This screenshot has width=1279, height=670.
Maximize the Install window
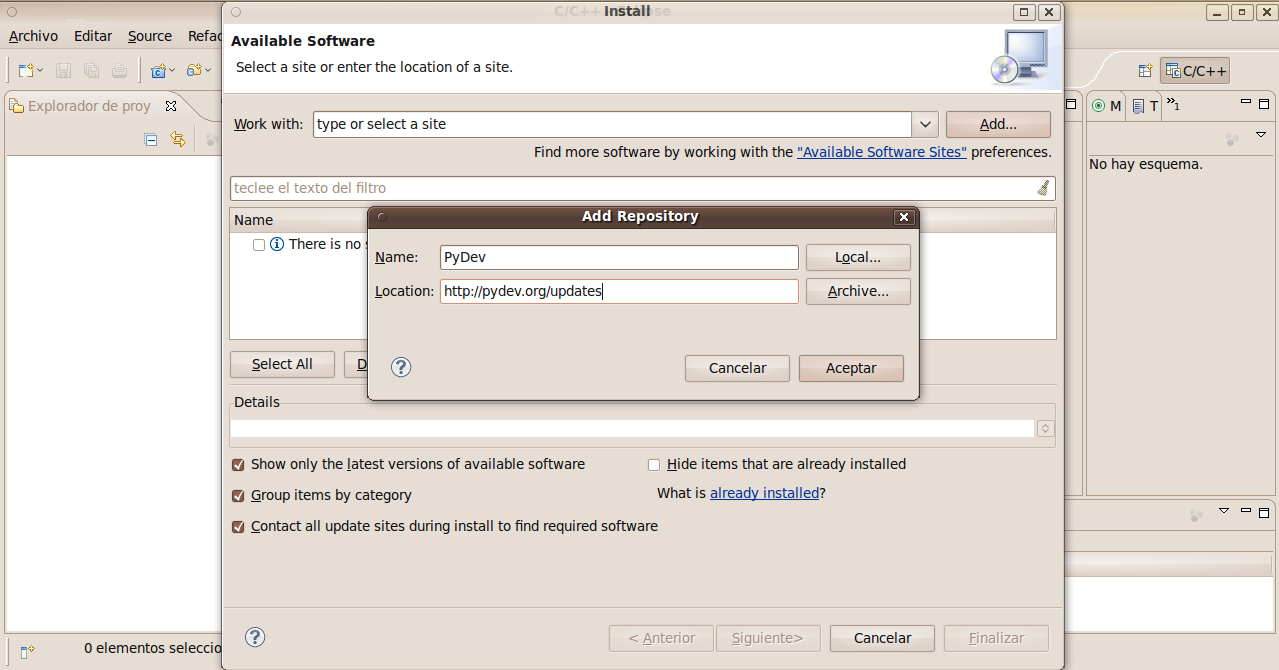click(x=1023, y=12)
